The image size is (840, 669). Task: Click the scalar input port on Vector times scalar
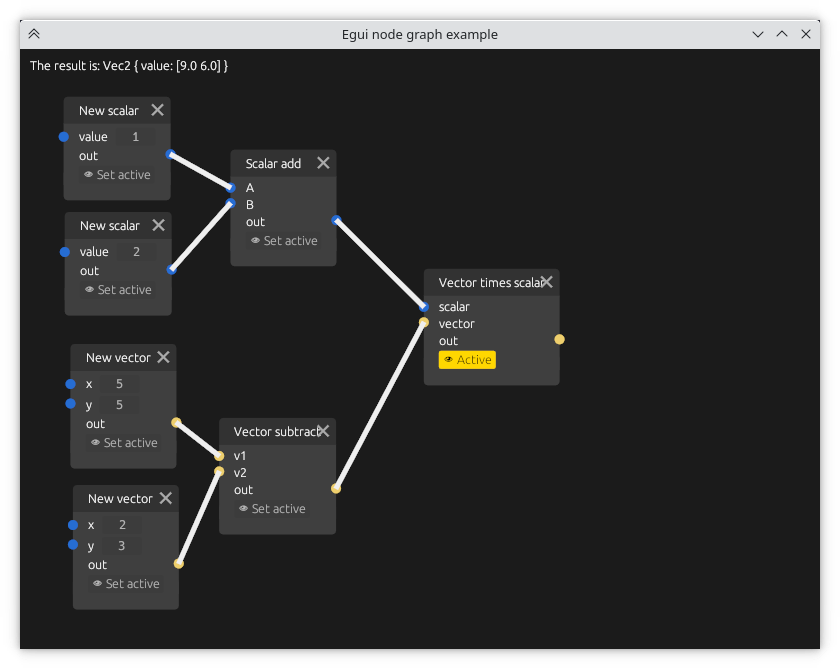click(x=424, y=307)
